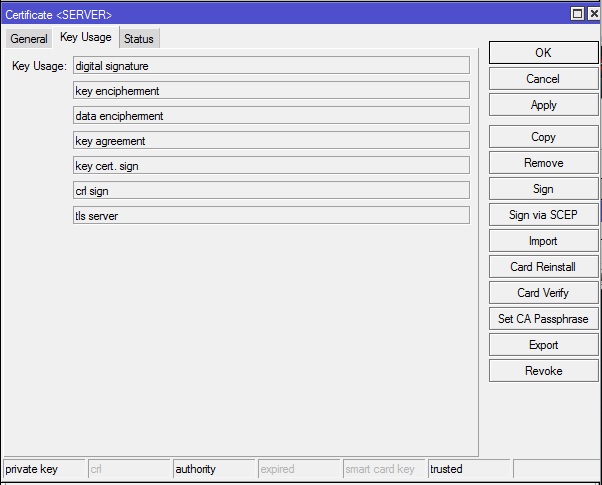Image resolution: width=602 pixels, height=485 pixels.
Task: Select the tls server key usage field
Action: pos(271,215)
